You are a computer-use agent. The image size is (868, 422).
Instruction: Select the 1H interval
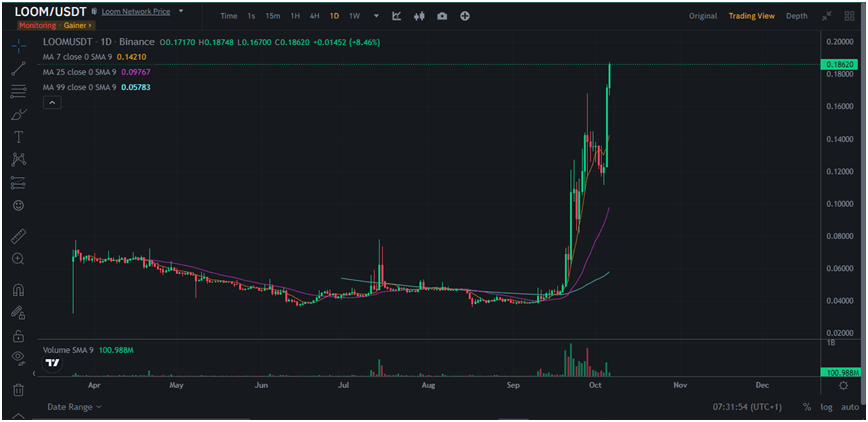point(296,16)
